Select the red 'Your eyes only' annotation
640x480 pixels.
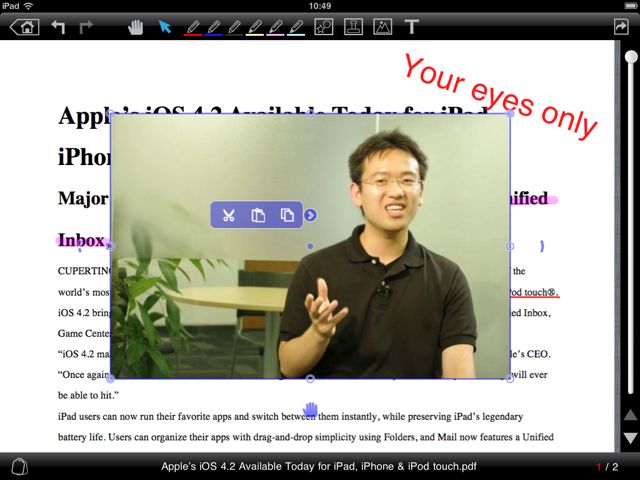501,97
